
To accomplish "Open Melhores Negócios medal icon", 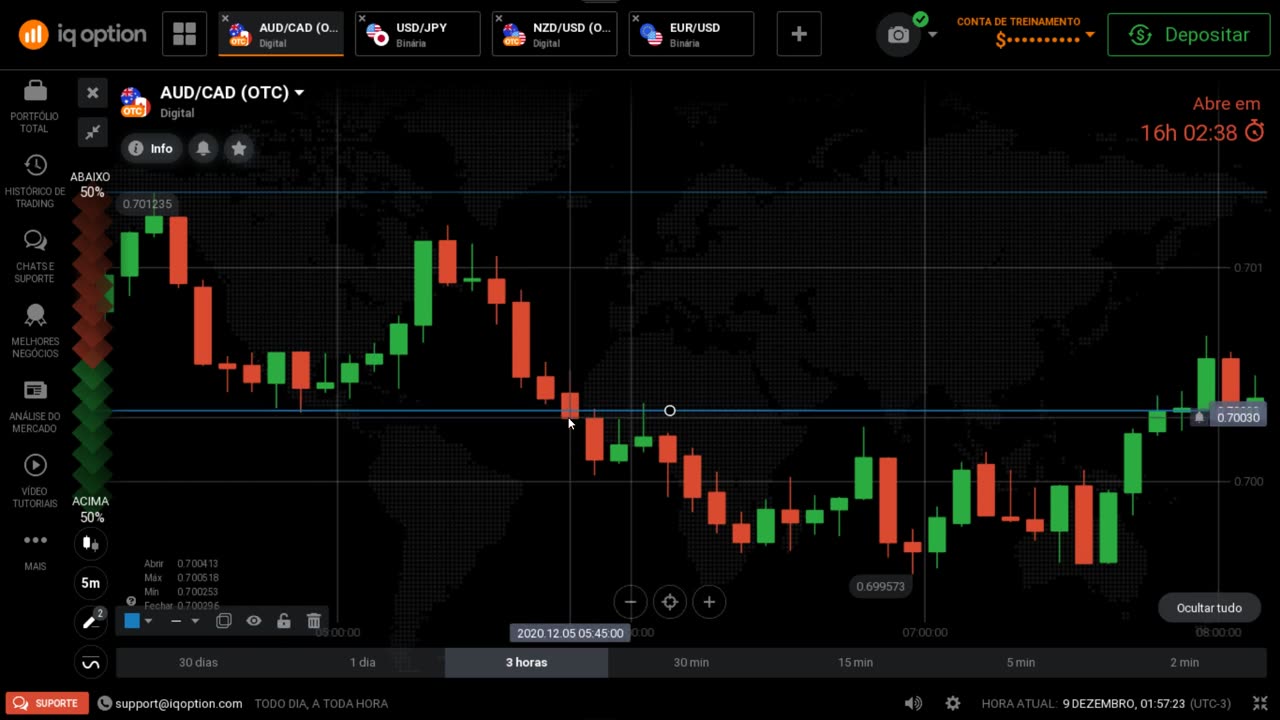I will 35,316.
